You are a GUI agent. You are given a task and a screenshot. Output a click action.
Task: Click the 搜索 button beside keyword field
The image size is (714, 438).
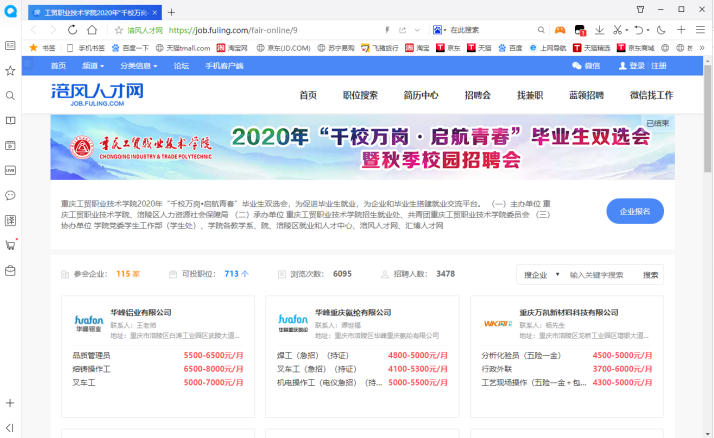[x=650, y=275]
